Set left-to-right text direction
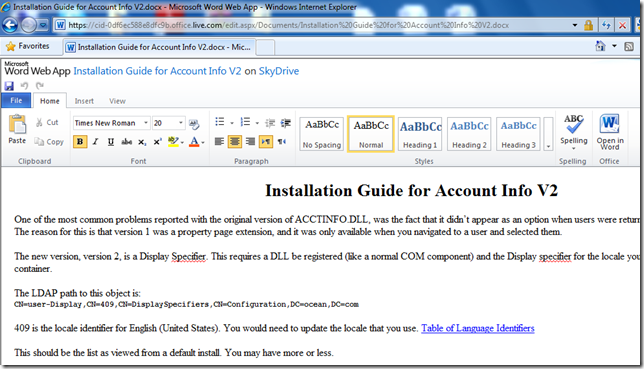 [266, 142]
